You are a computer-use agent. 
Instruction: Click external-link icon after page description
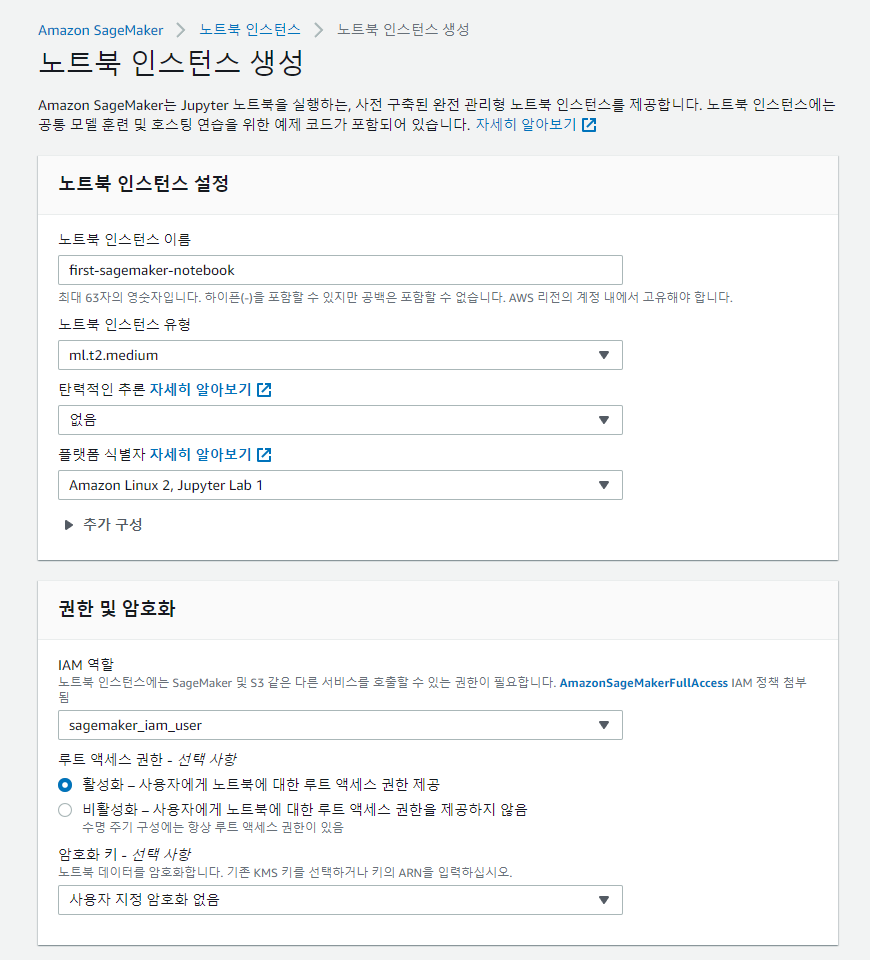589,125
